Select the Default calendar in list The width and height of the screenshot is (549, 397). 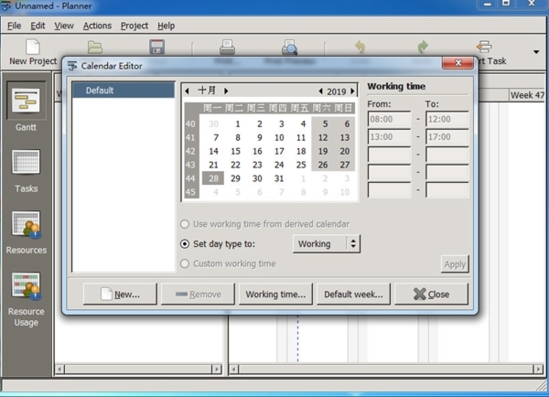click(x=123, y=90)
